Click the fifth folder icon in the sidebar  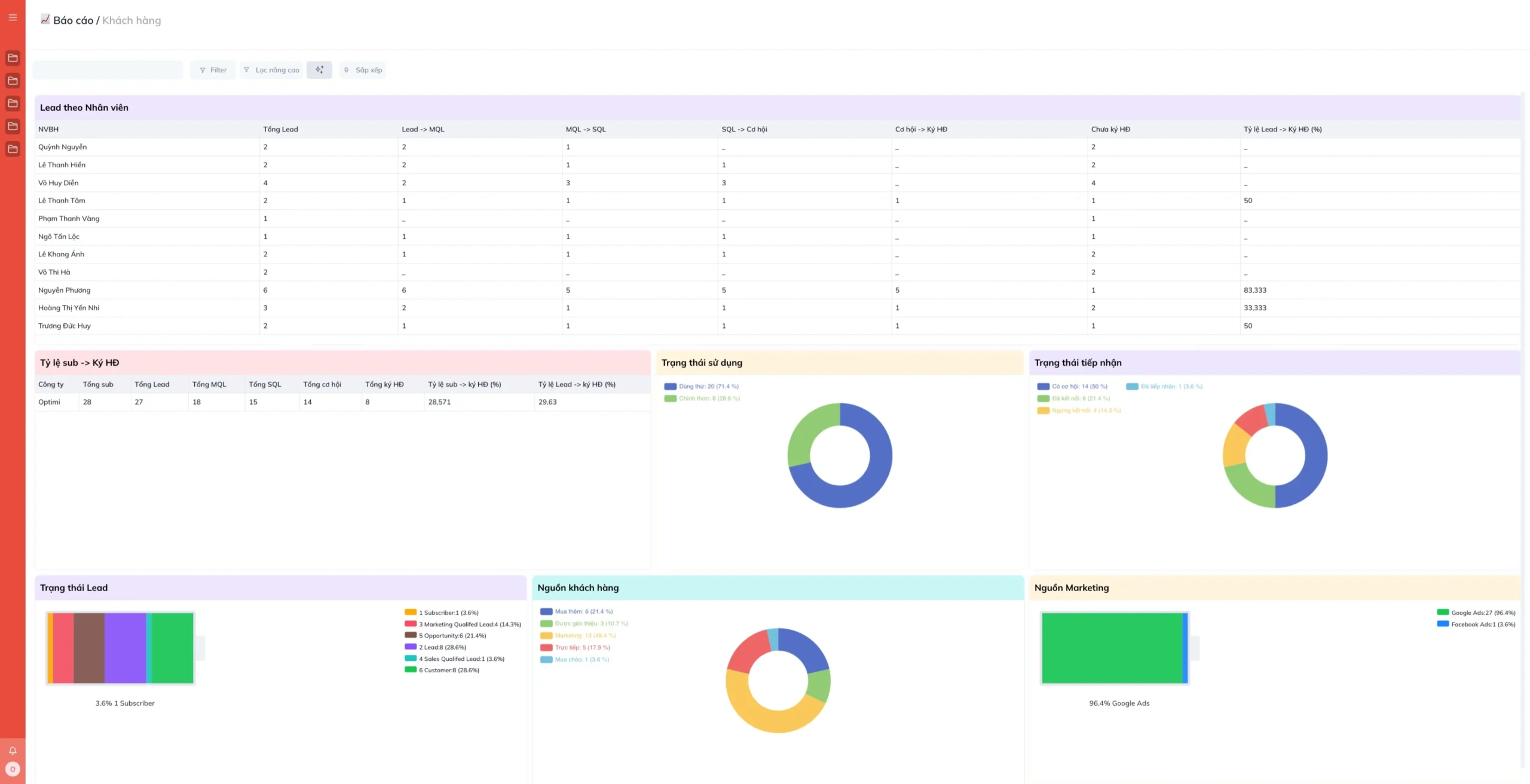pyautogui.click(x=13, y=149)
